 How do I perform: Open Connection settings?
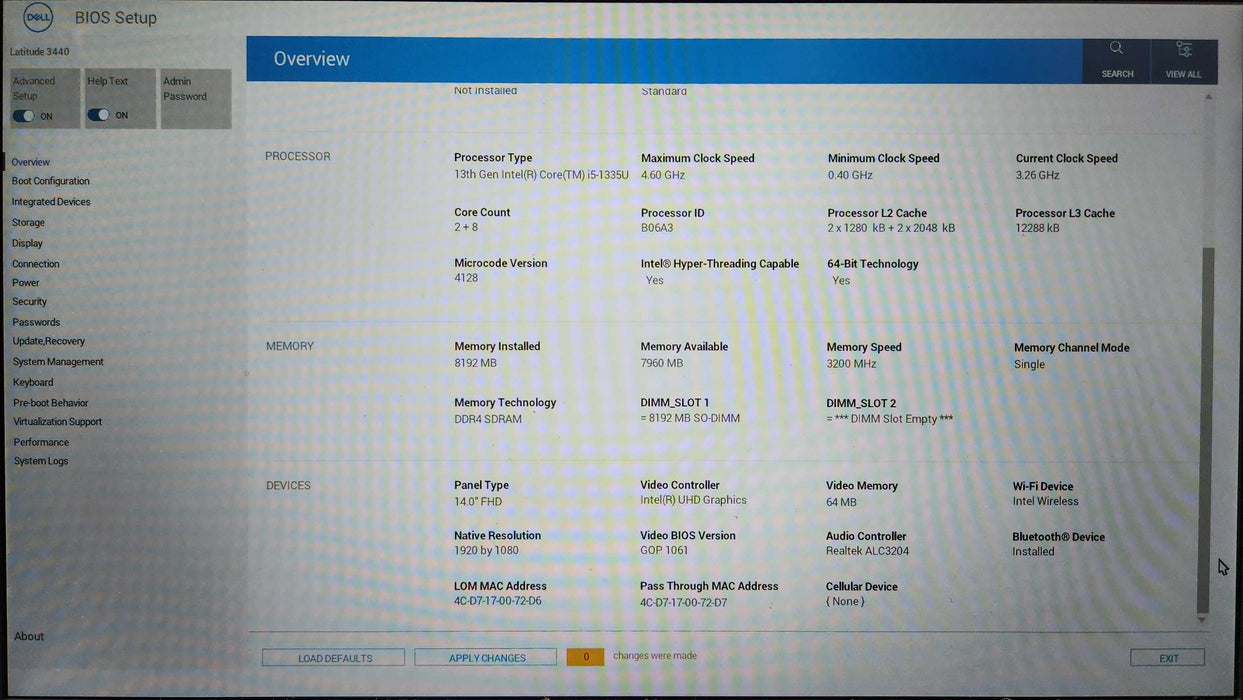point(36,264)
